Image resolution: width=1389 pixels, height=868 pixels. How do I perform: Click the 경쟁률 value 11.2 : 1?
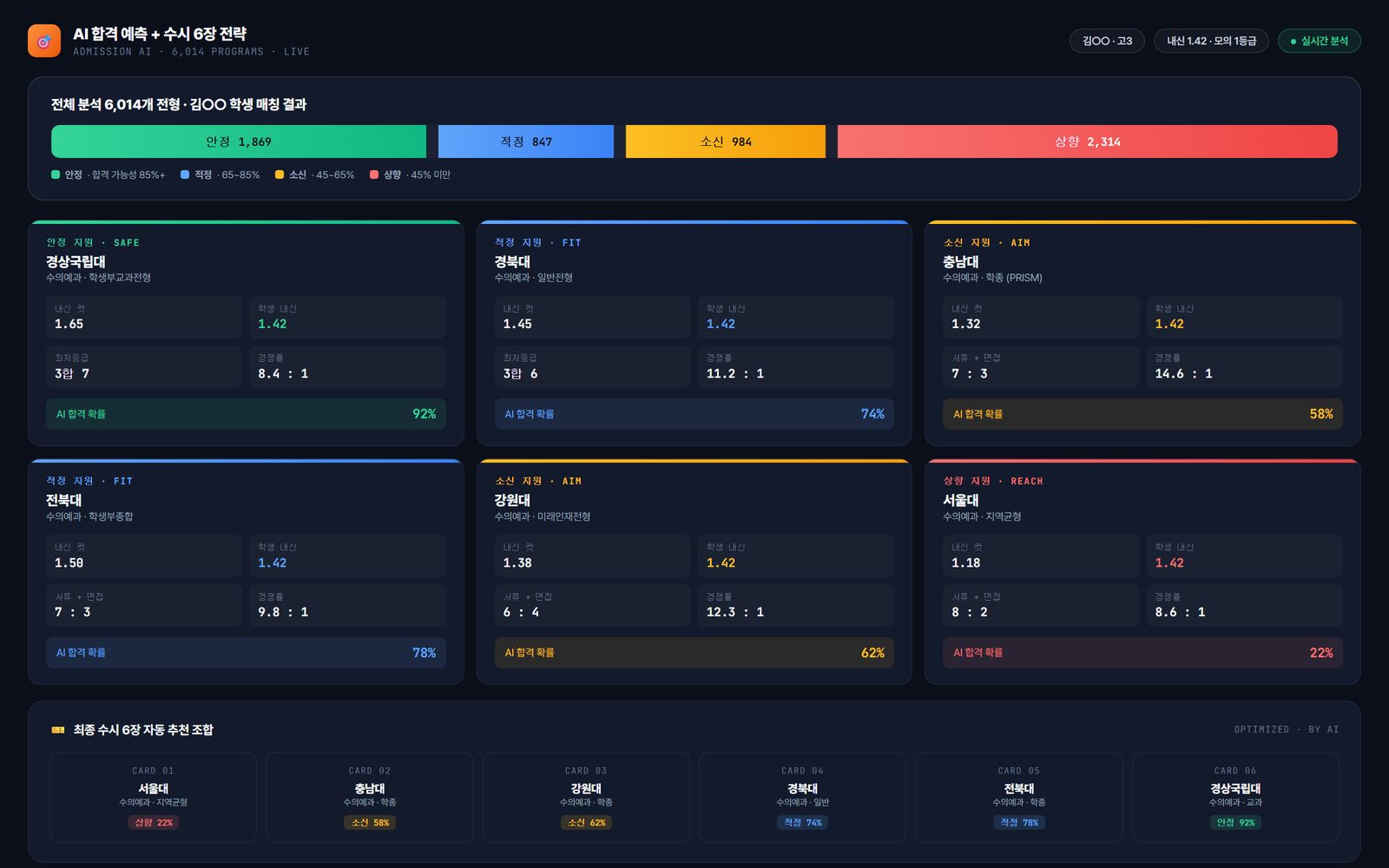(x=735, y=373)
